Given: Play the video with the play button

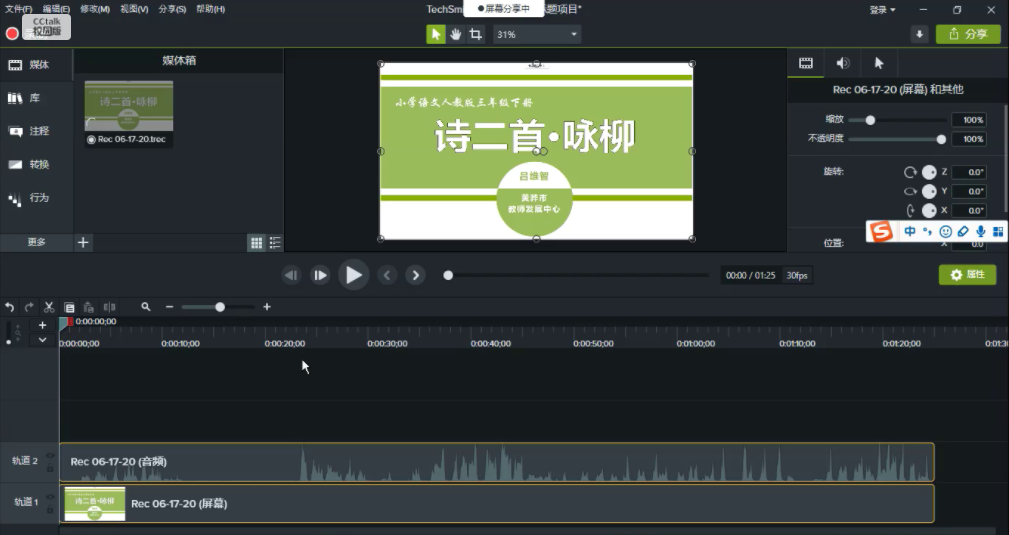Looking at the screenshot, I should coord(353,275).
